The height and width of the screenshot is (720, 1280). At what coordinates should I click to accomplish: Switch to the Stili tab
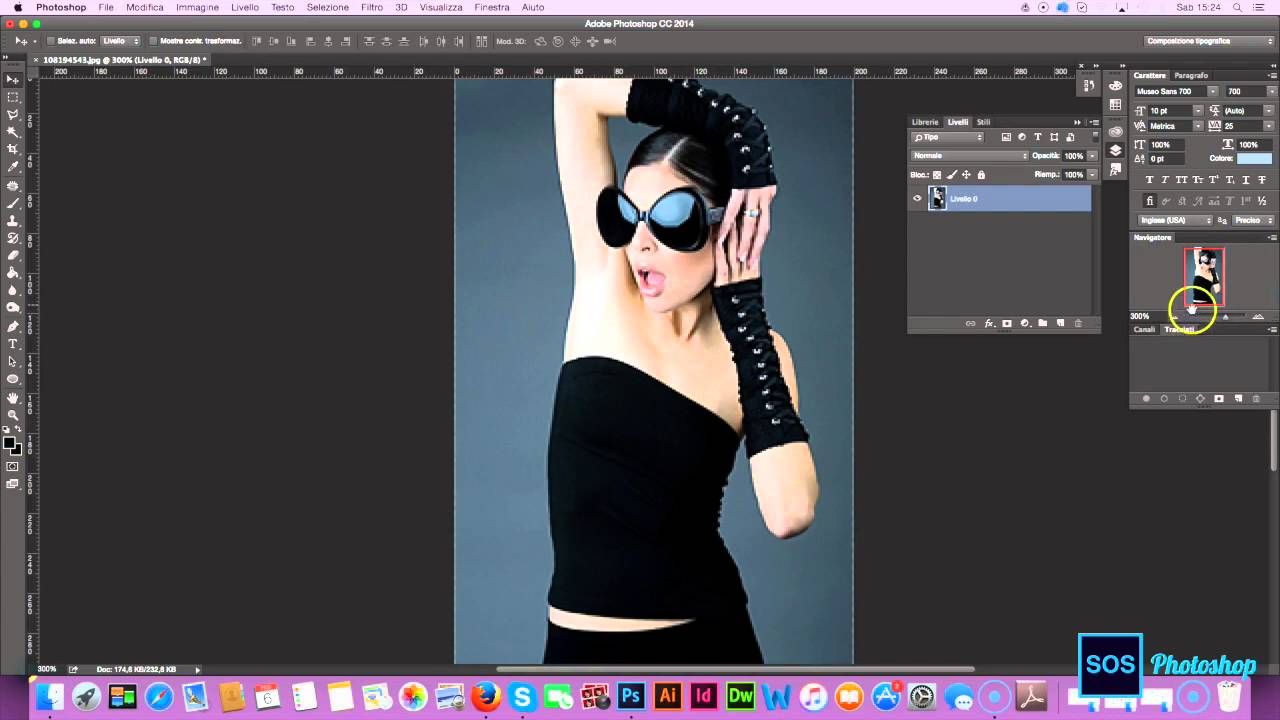983,122
